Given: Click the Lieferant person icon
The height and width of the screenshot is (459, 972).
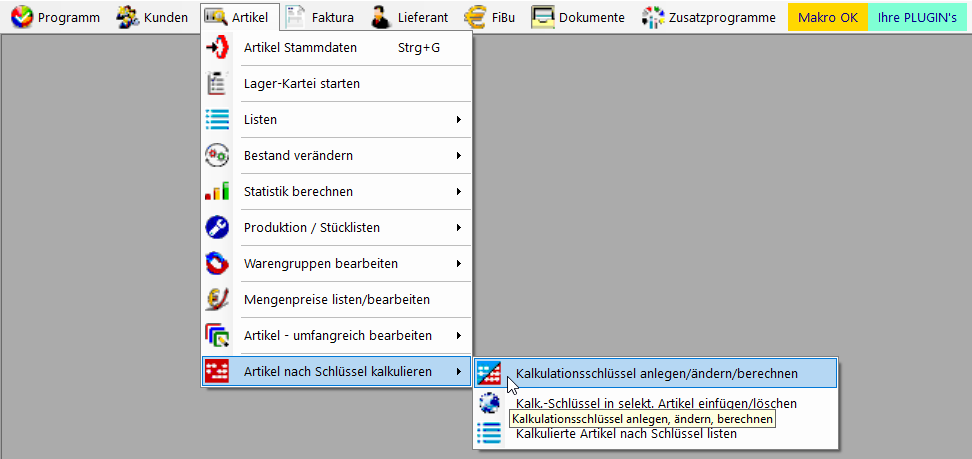Looking at the screenshot, I should (x=381, y=17).
